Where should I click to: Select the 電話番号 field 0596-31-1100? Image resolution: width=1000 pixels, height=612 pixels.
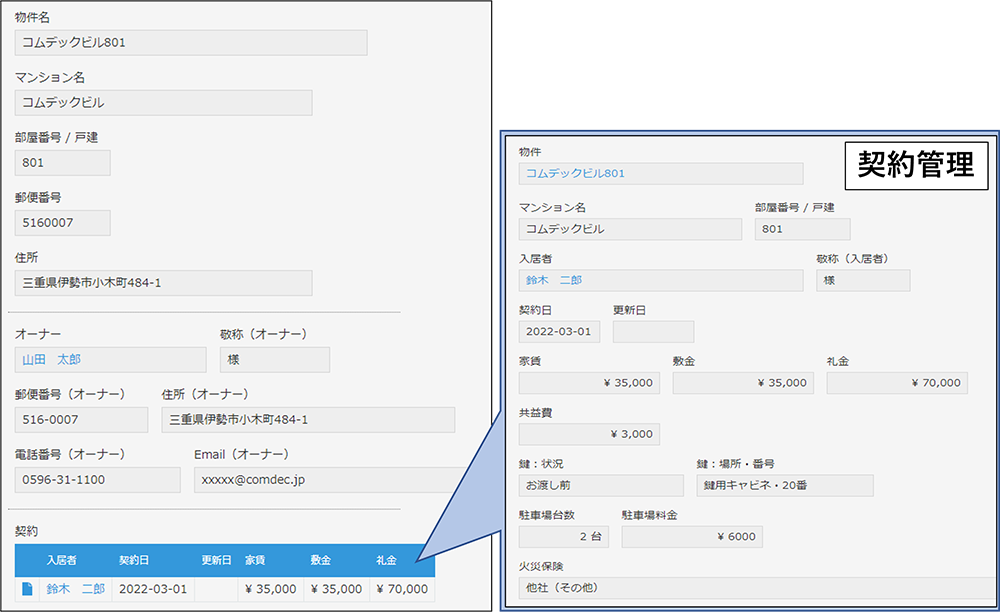pyautogui.click(x=97, y=480)
